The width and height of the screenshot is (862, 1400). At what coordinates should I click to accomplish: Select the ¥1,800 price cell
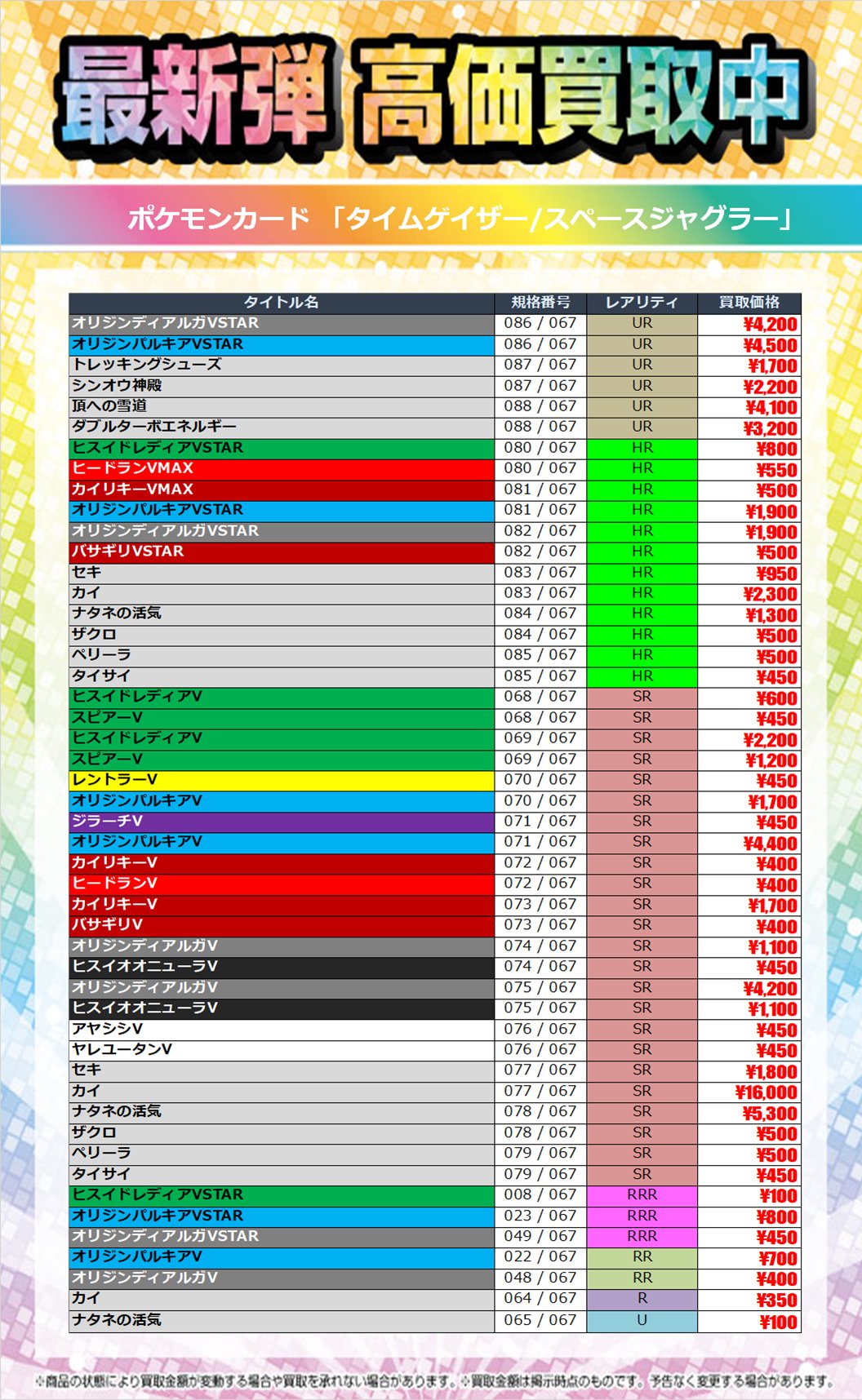click(749, 1070)
